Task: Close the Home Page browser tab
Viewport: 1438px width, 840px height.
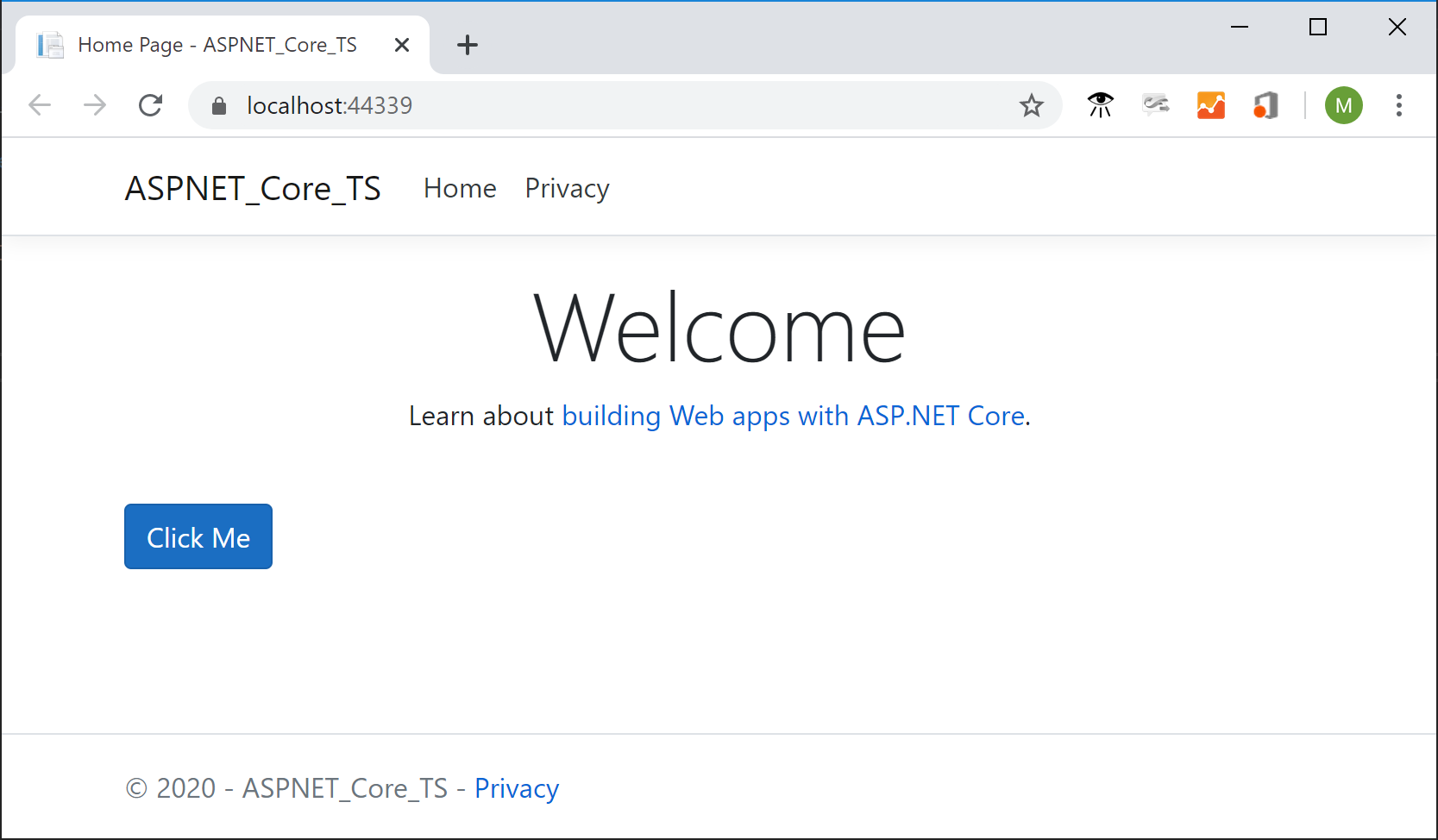Action: (x=401, y=44)
